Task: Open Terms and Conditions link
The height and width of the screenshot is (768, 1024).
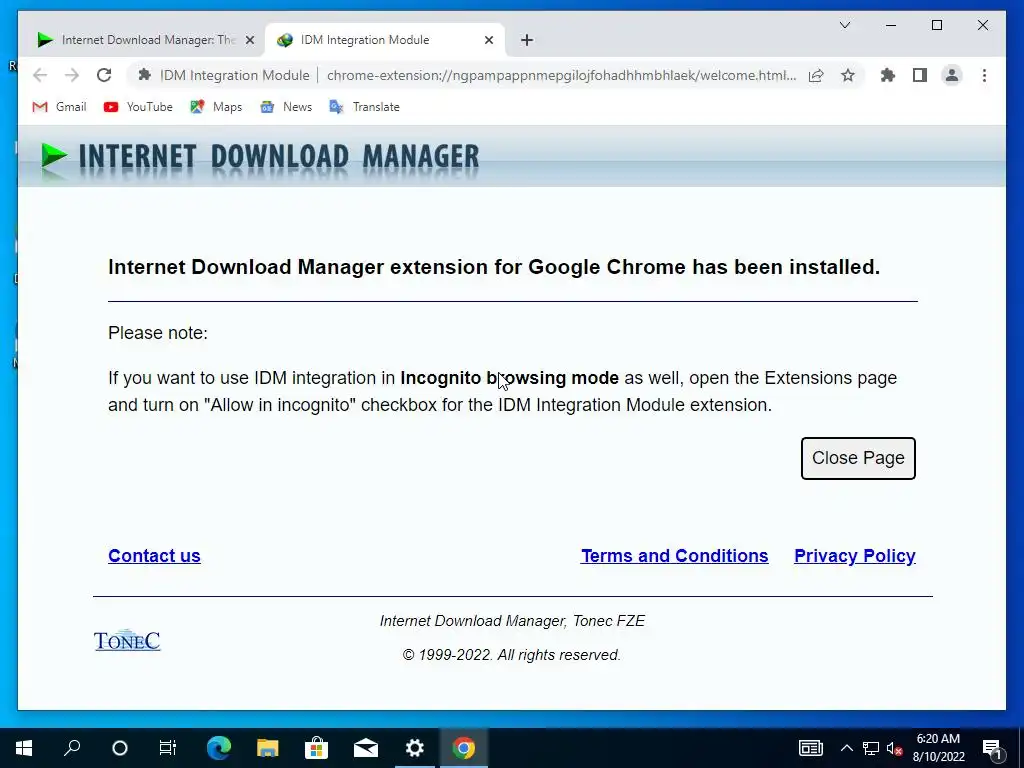Action: coord(675,556)
